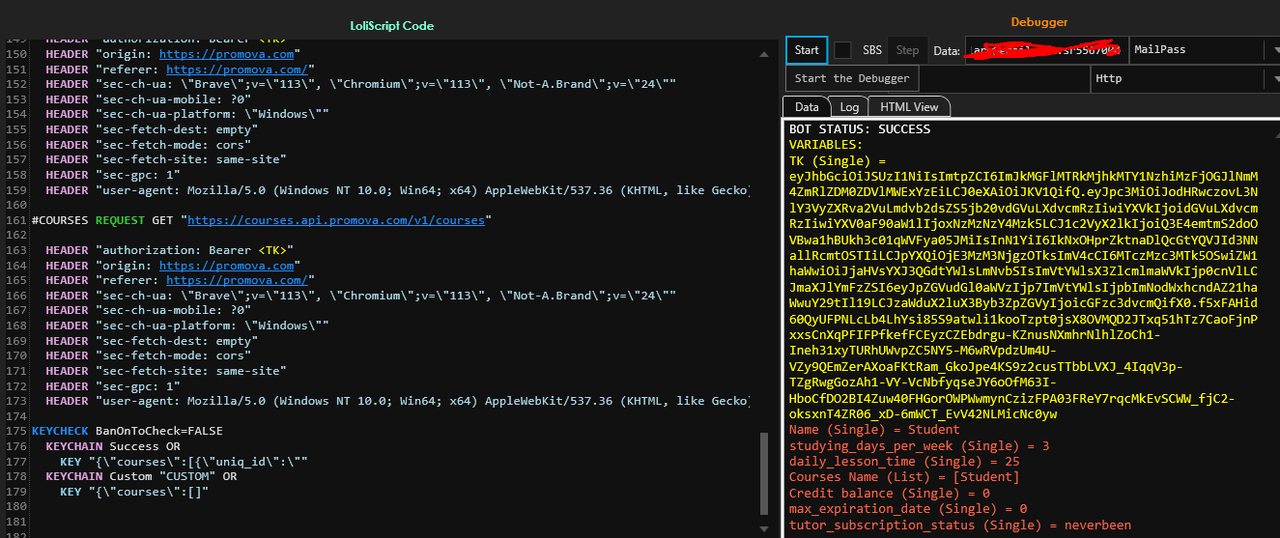Open the promova.com origin link on line 164
This screenshot has height=538, width=1280.
pyautogui.click(x=227, y=265)
